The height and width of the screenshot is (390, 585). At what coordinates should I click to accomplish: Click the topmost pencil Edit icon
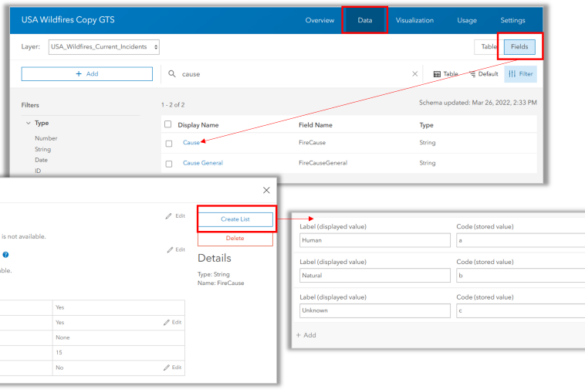click(x=175, y=216)
